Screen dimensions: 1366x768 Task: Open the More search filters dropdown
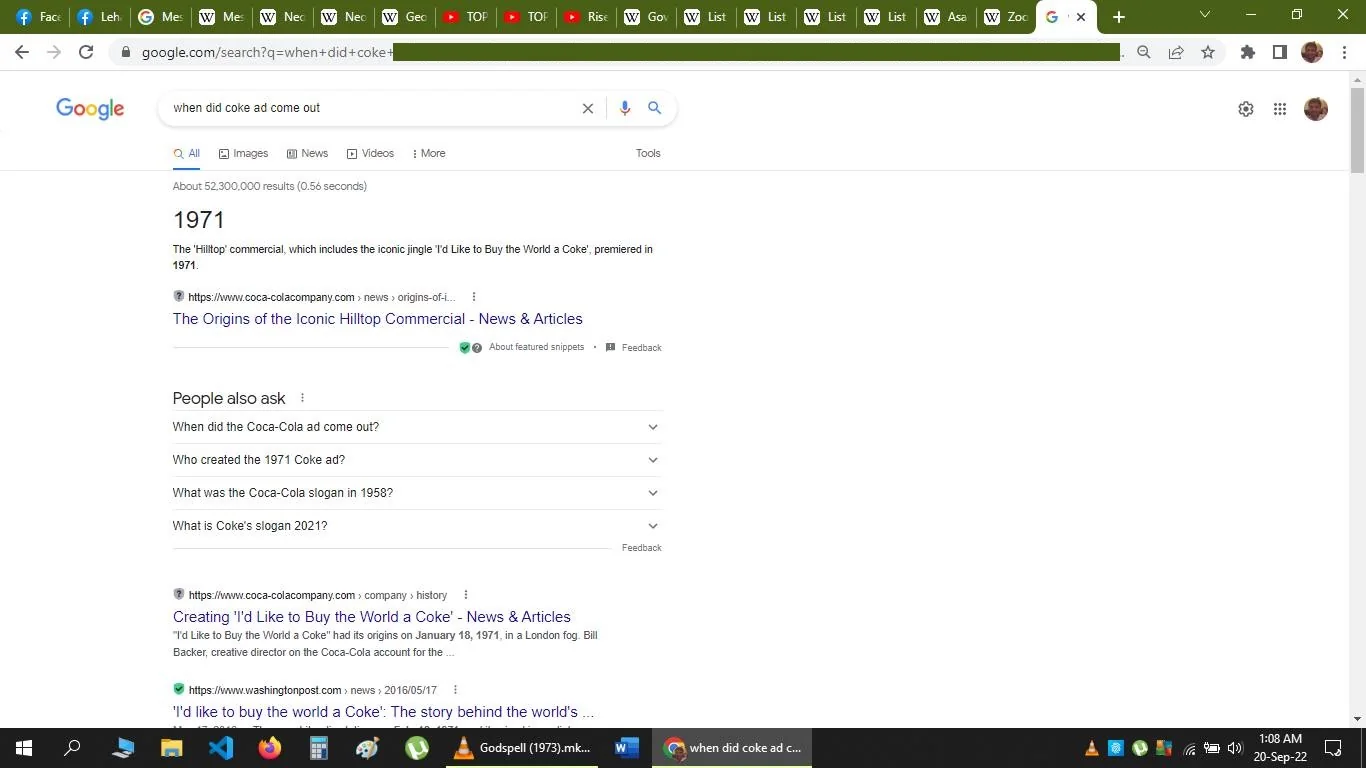pyautogui.click(x=429, y=153)
